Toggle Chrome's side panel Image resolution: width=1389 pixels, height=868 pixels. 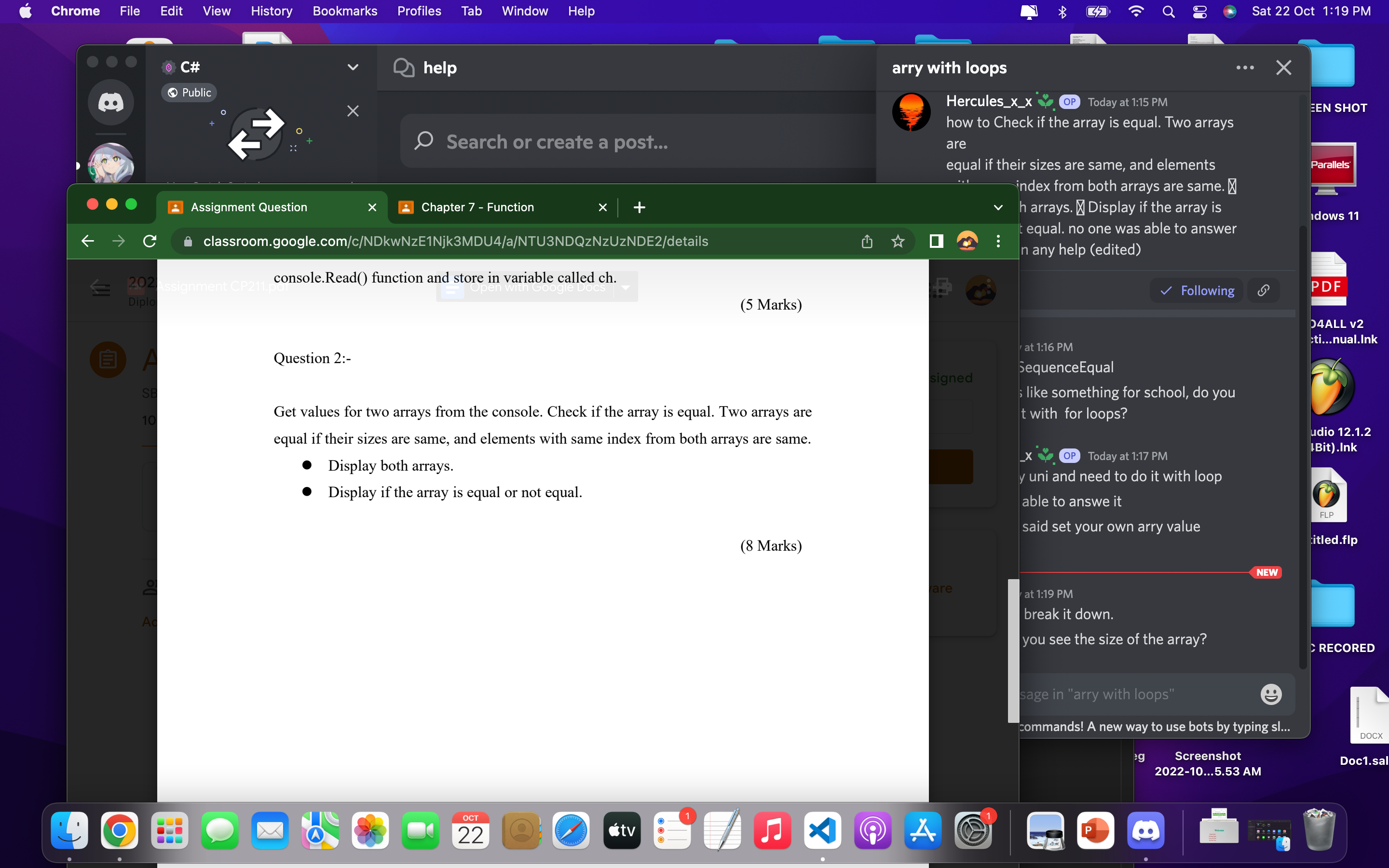point(935,241)
